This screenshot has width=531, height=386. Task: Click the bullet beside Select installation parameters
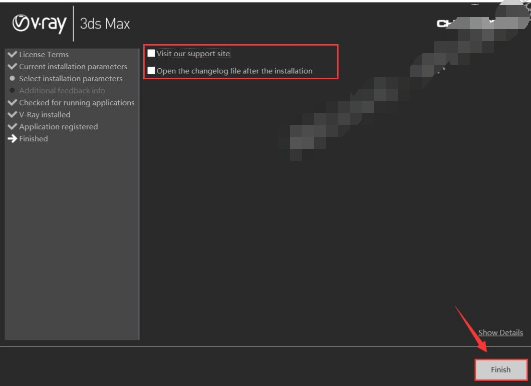pos(13,78)
